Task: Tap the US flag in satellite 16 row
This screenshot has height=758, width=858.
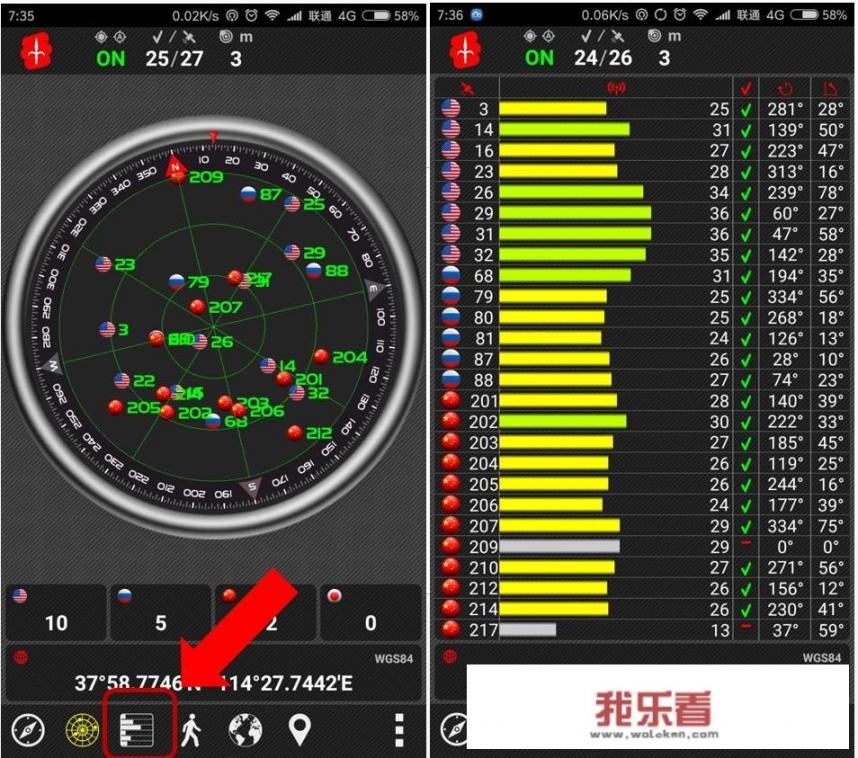Action: [x=451, y=150]
